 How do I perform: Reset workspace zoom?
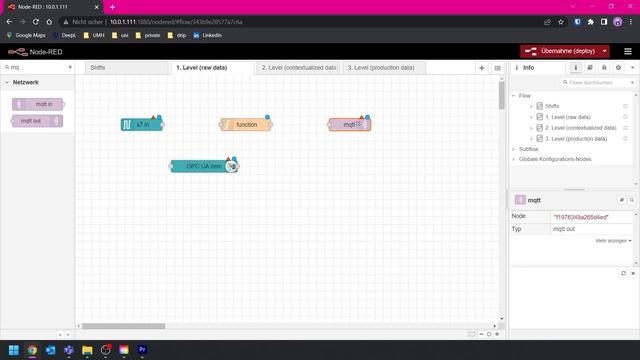click(489, 334)
